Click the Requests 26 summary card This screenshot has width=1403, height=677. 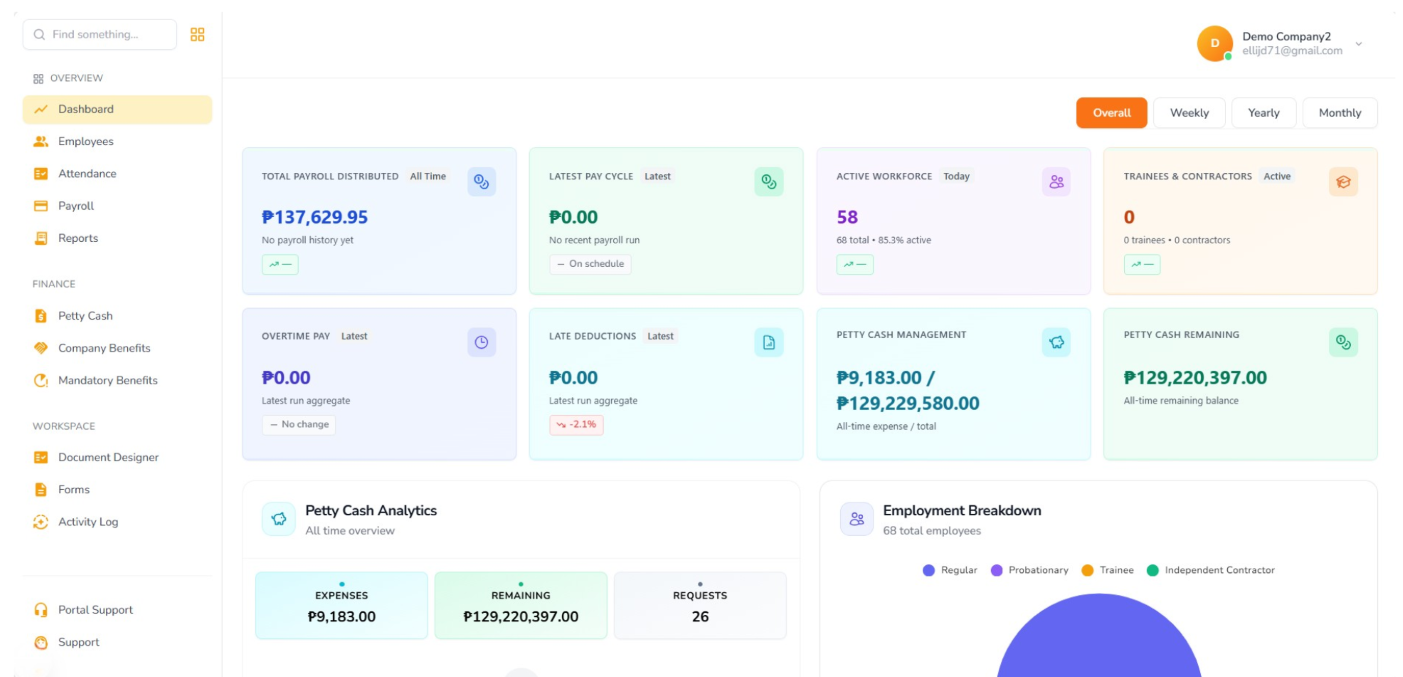coord(700,606)
